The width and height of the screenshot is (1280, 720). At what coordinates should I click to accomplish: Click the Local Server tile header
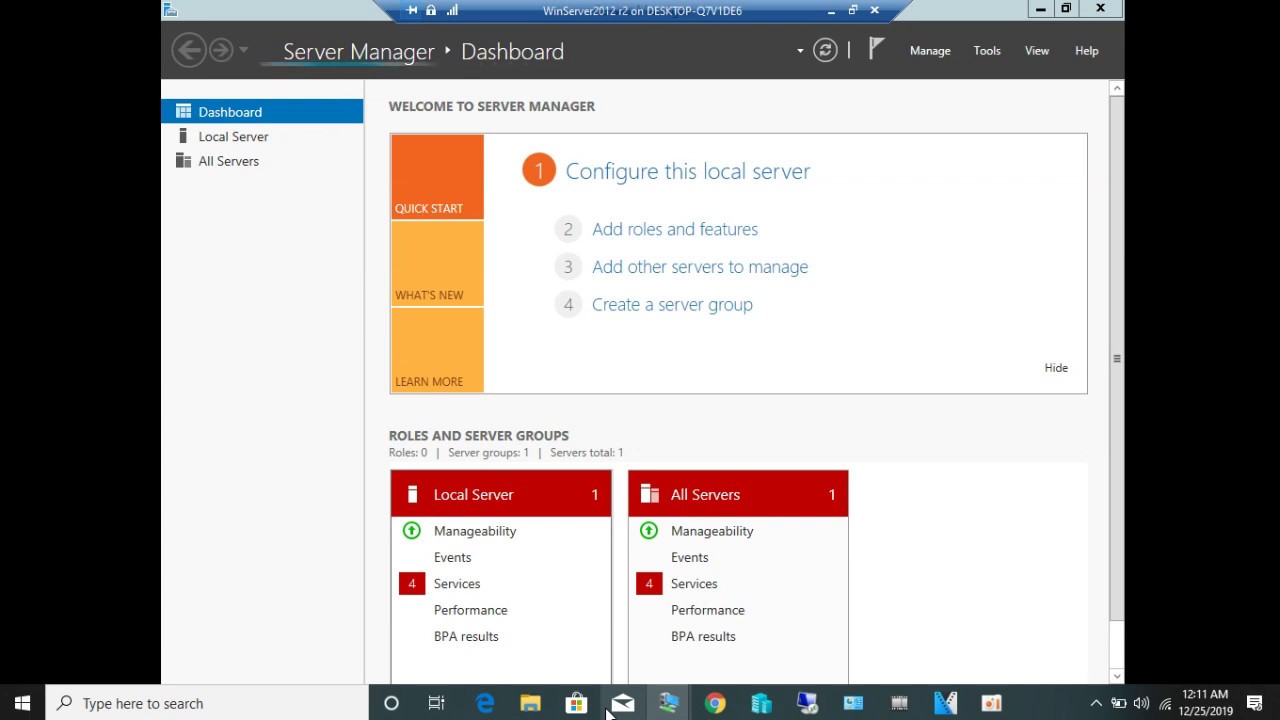pyautogui.click(x=501, y=494)
